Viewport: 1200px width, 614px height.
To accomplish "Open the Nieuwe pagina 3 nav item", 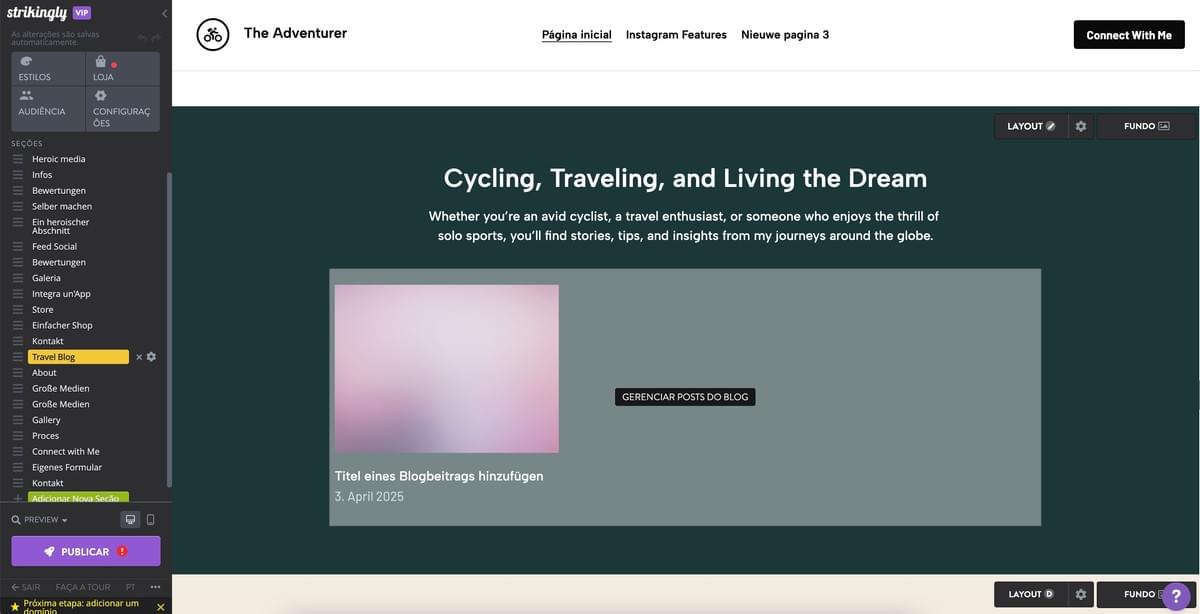I will pyautogui.click(x=785, y=35).
